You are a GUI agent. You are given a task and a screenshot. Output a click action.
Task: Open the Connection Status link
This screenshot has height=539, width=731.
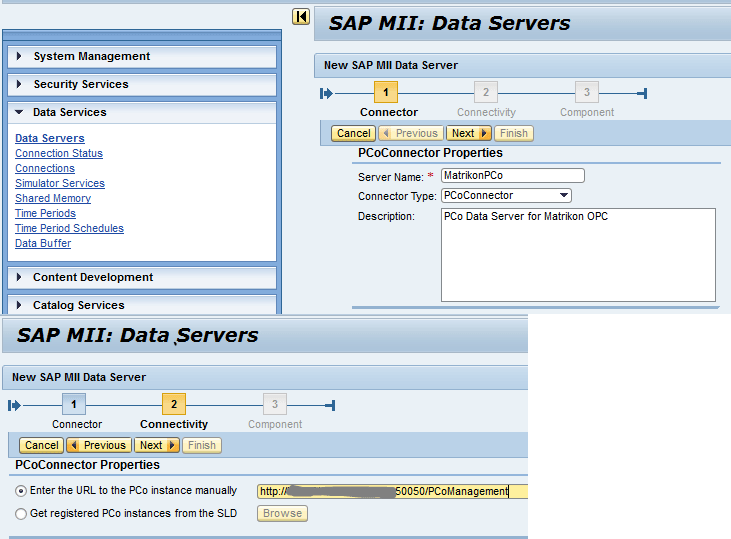tap(59, 154)
